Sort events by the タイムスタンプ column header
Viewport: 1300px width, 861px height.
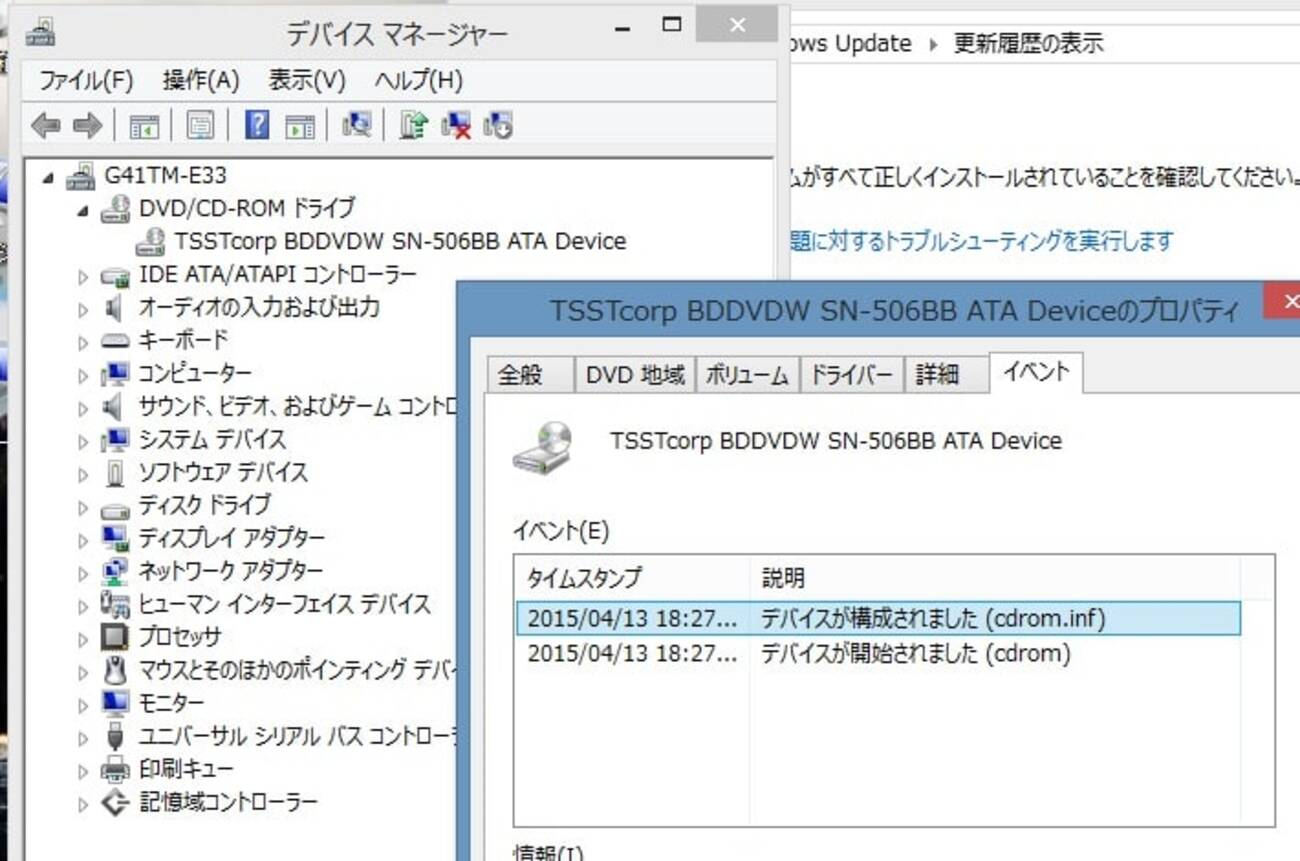[x=632, y=578]
